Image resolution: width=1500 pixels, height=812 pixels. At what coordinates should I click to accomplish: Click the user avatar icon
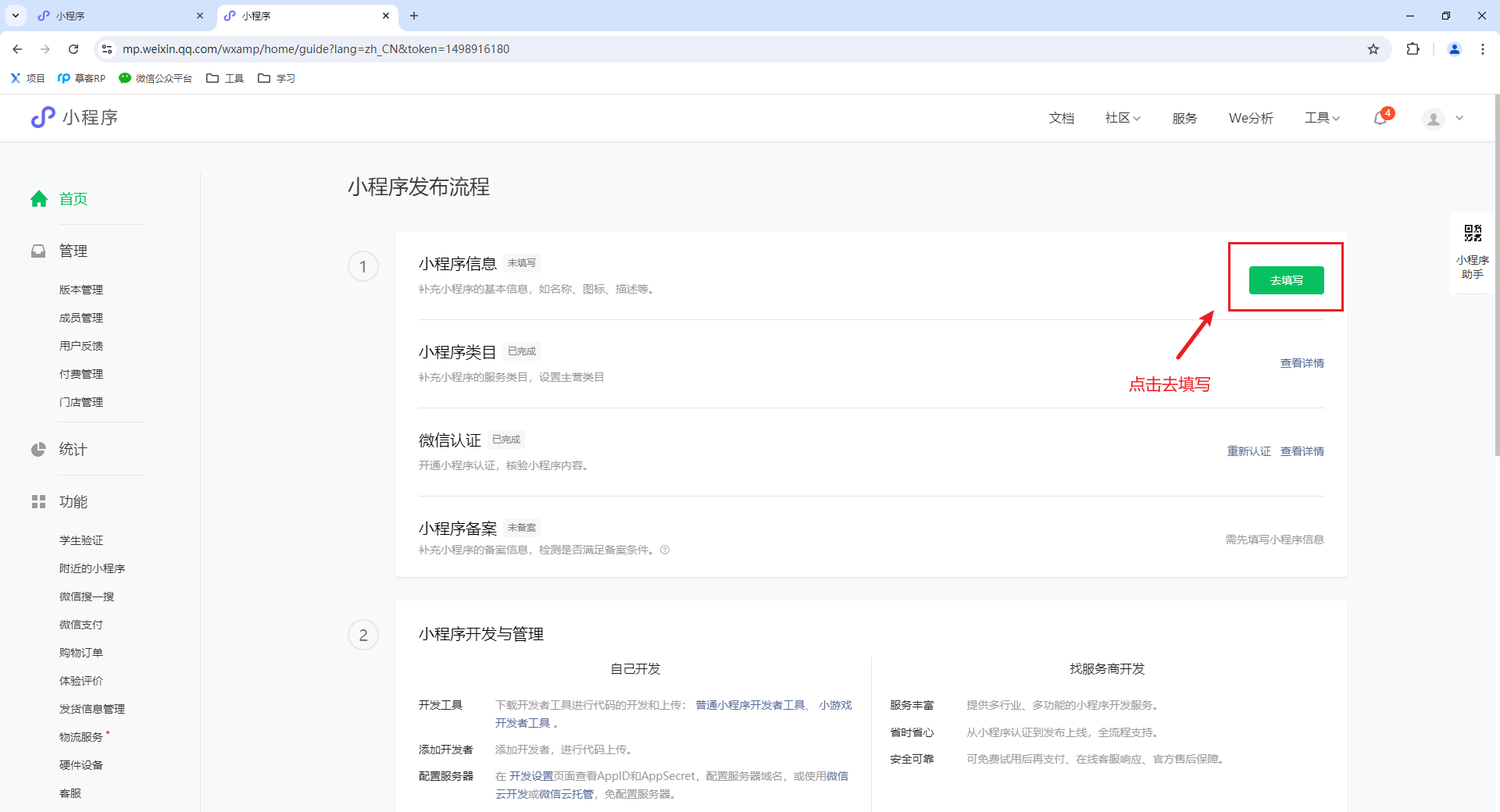[x=1434, y=119]
